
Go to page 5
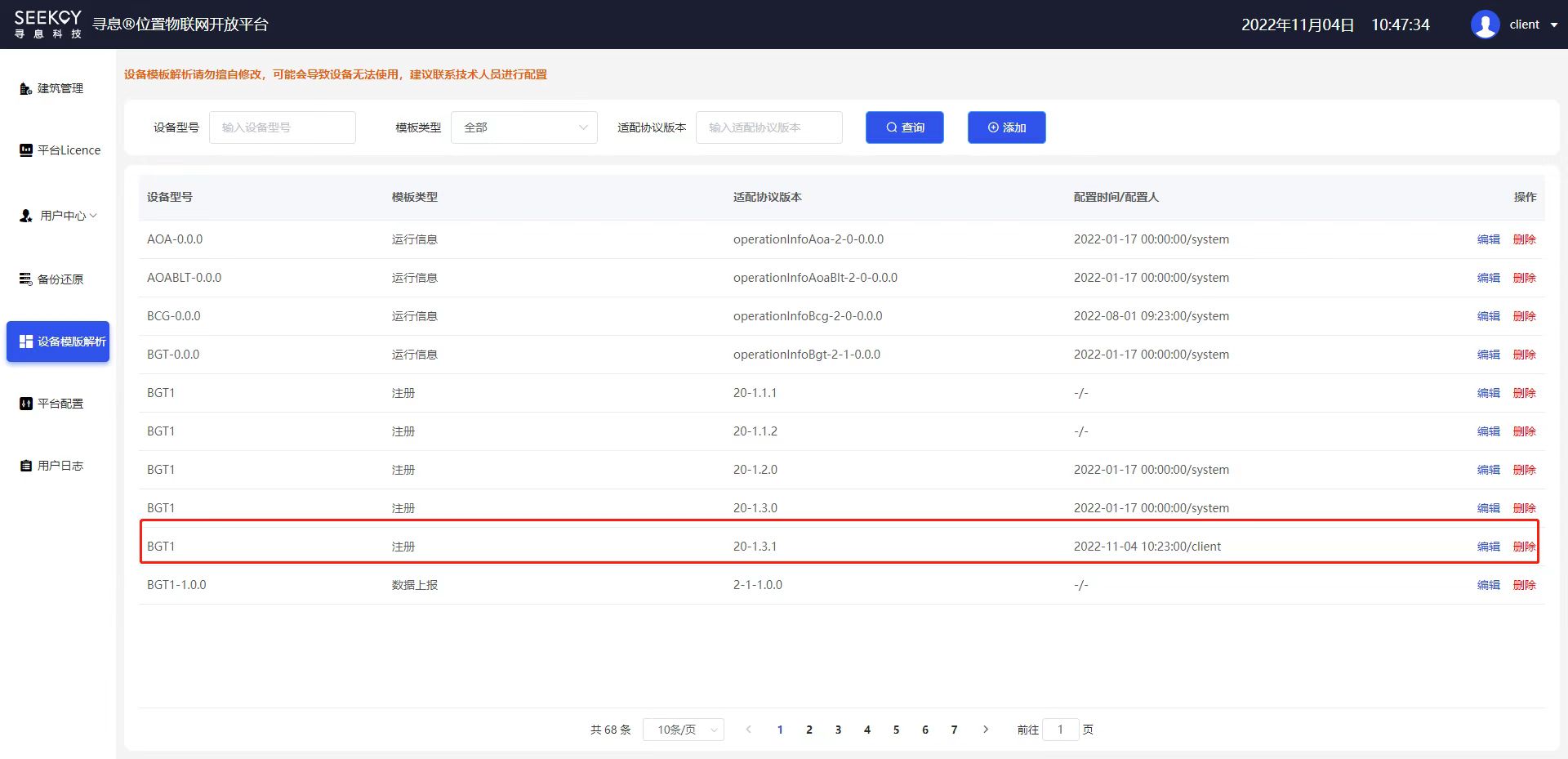(x=896, y=730)
